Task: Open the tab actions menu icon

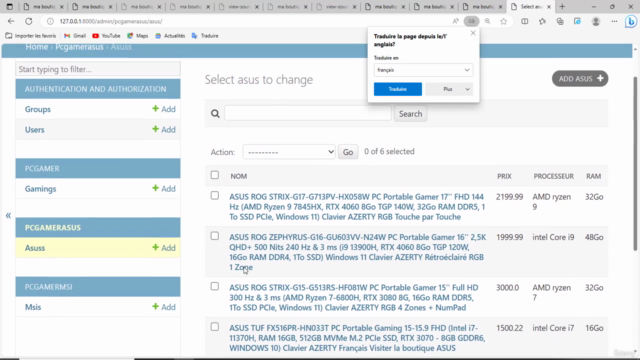Action: 10,7
